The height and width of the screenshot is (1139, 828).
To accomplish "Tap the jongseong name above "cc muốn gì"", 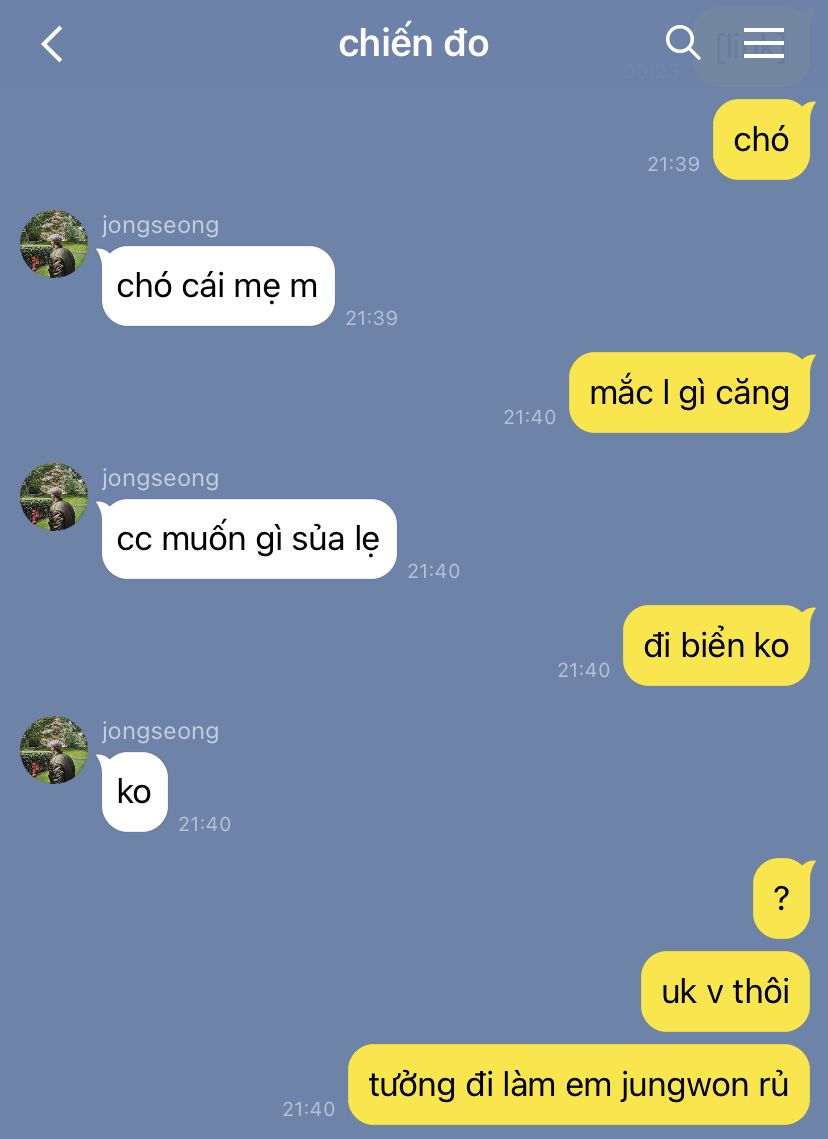I will [x=161, y=478].
